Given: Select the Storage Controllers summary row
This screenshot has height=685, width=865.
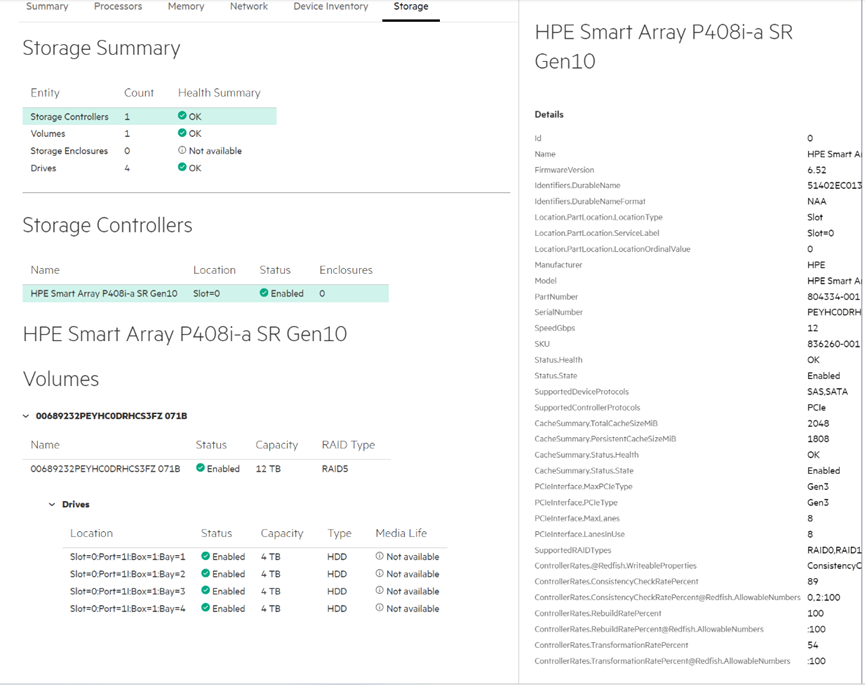Looking at the screenshot, I should (149, 116).
